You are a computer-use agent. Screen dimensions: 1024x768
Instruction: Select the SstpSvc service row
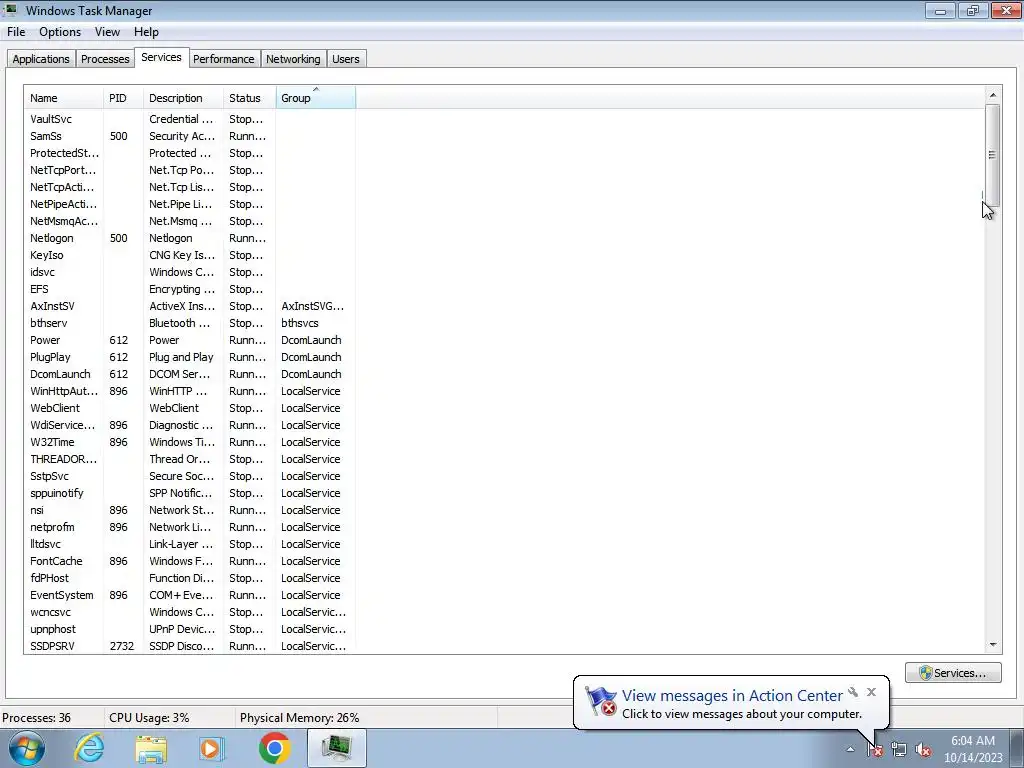click(x=189, y=475)
